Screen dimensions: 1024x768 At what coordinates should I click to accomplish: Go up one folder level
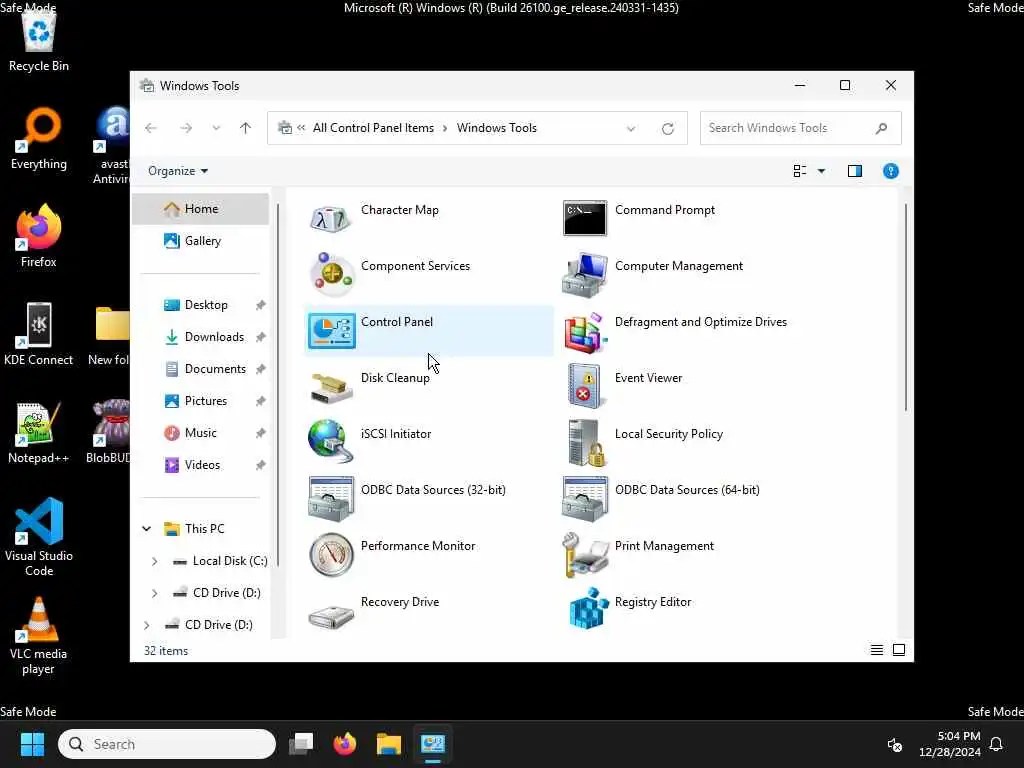246,128
